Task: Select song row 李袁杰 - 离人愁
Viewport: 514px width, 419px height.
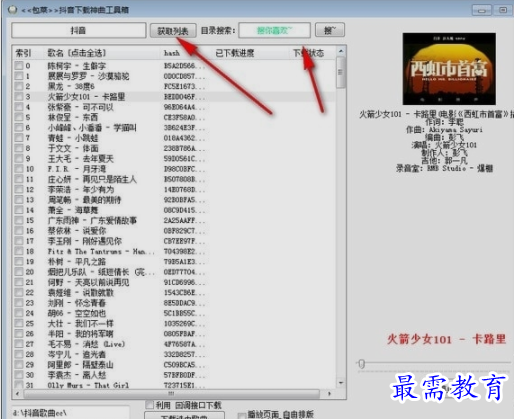Action: [x=173, y=375]
